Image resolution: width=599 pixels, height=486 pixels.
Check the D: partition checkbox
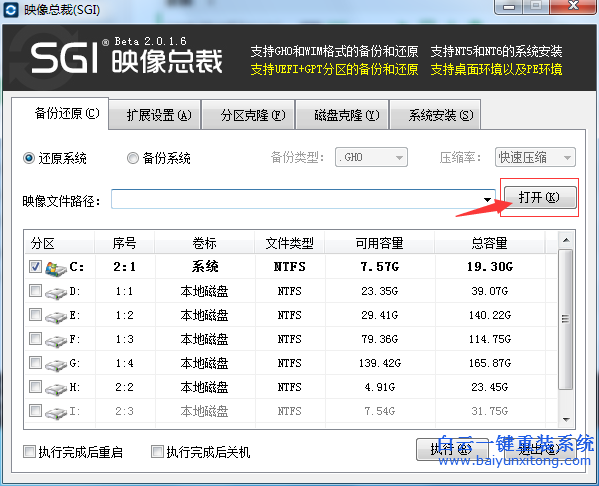[x=36, y=291]
